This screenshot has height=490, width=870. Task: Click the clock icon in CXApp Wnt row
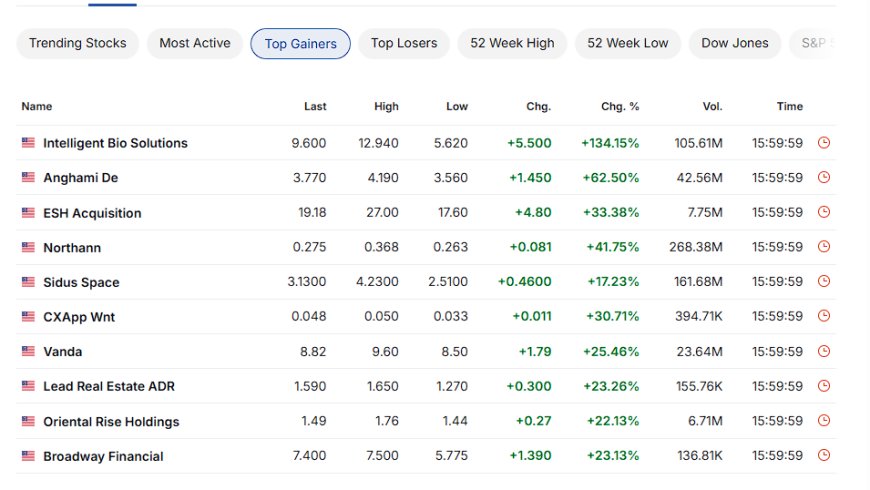[824, 316]
